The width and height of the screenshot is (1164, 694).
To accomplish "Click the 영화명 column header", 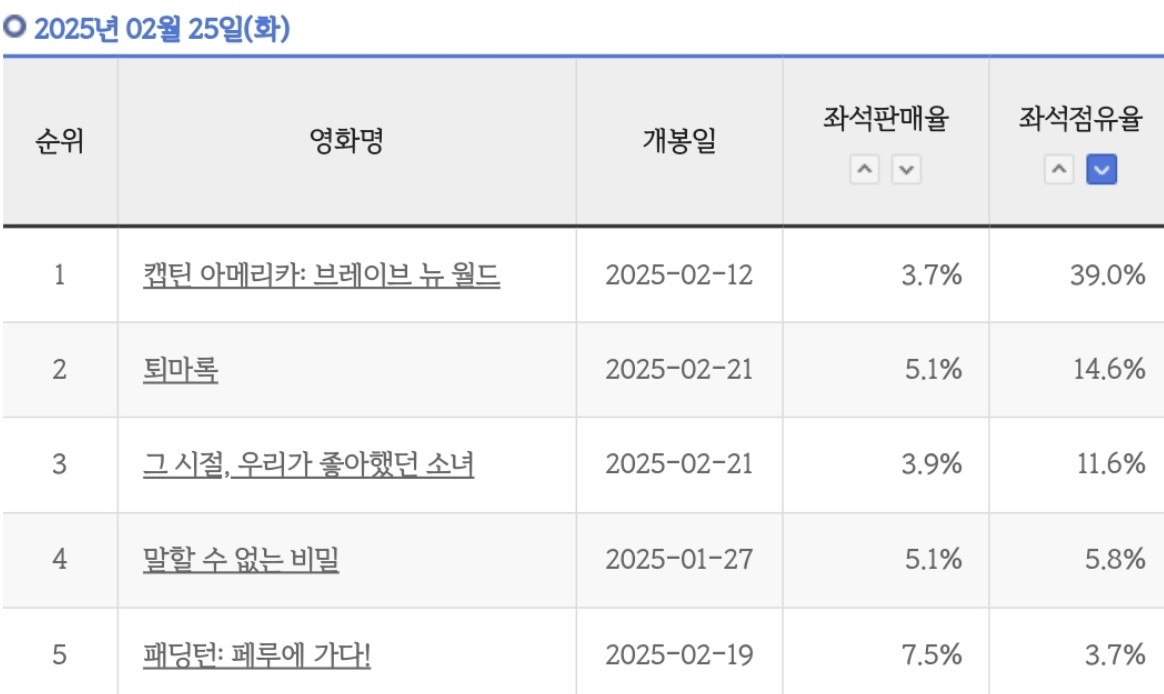I will [x=346, y=143].
